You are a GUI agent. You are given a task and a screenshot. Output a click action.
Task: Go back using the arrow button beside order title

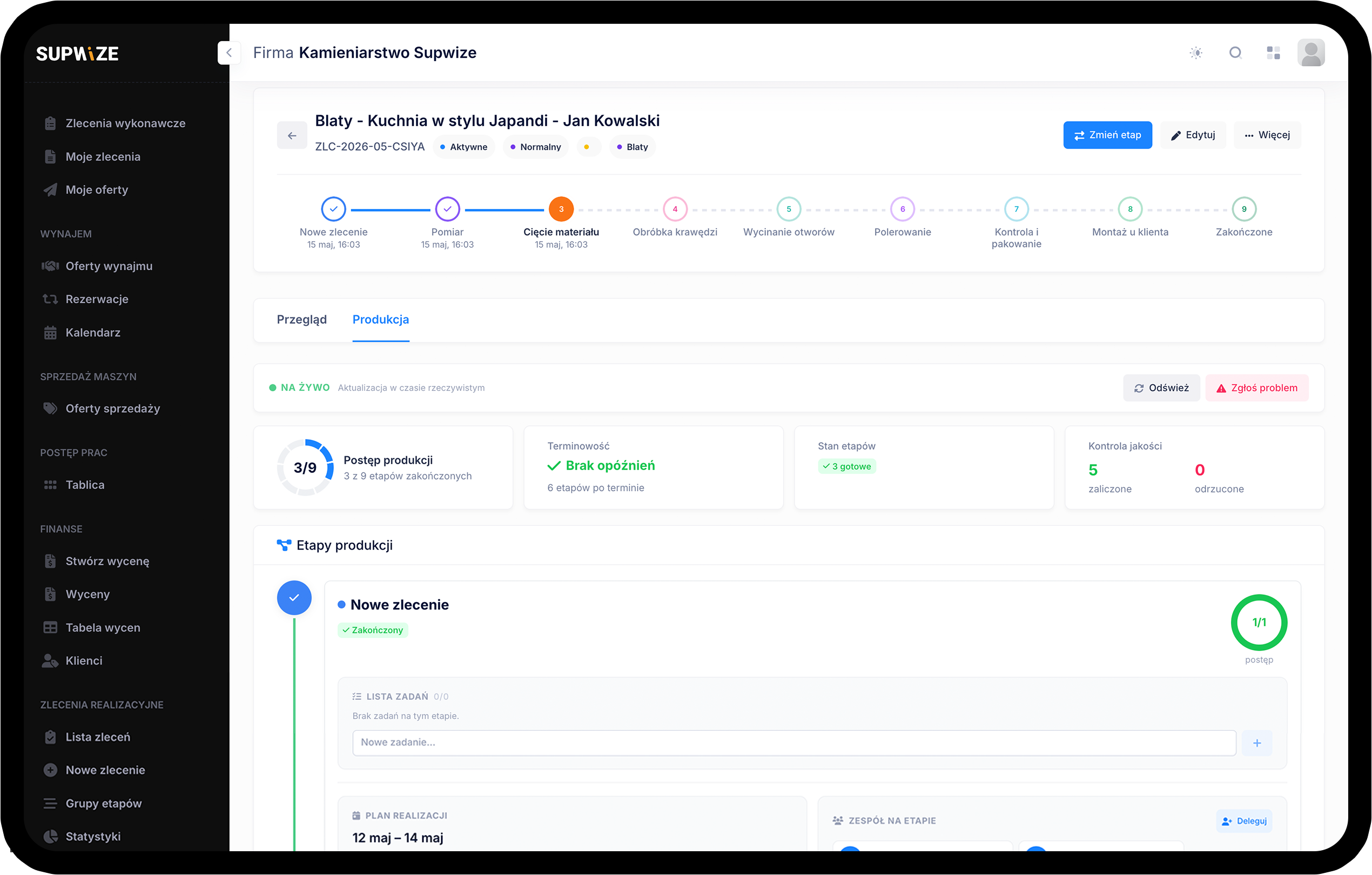[292, 136]
